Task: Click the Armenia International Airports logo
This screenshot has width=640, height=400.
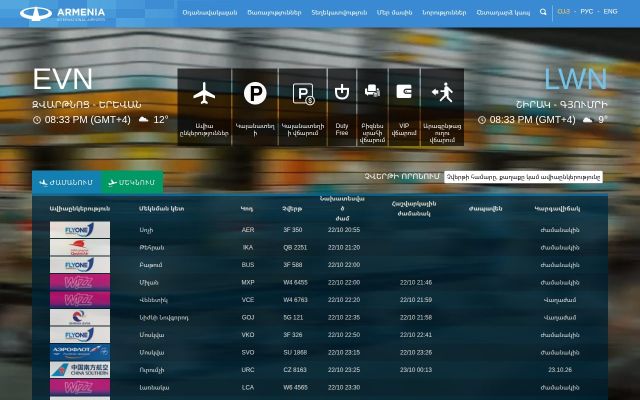Action: click(62, 13)
